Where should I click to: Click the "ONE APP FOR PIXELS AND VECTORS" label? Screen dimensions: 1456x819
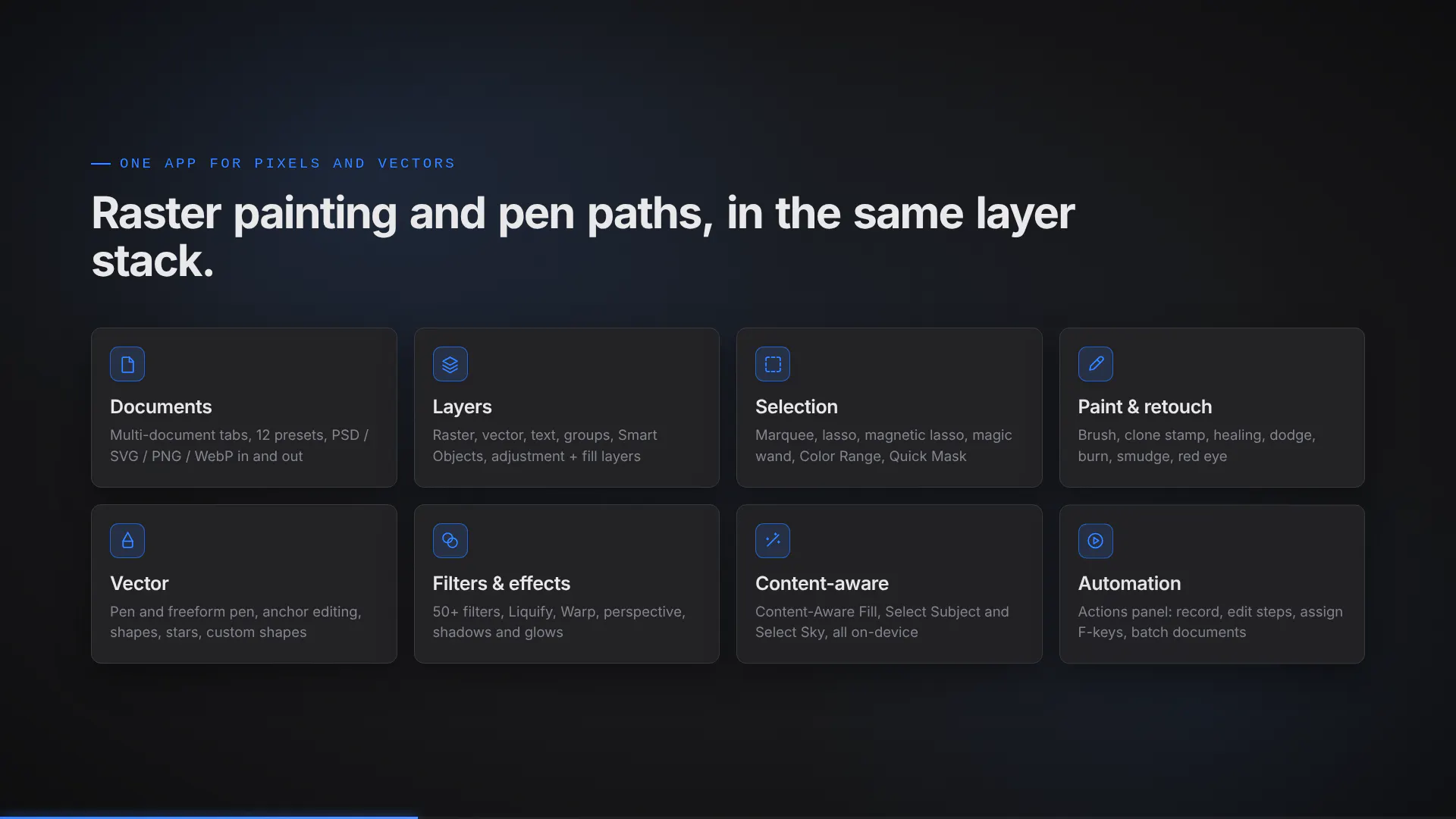[287, 164]
